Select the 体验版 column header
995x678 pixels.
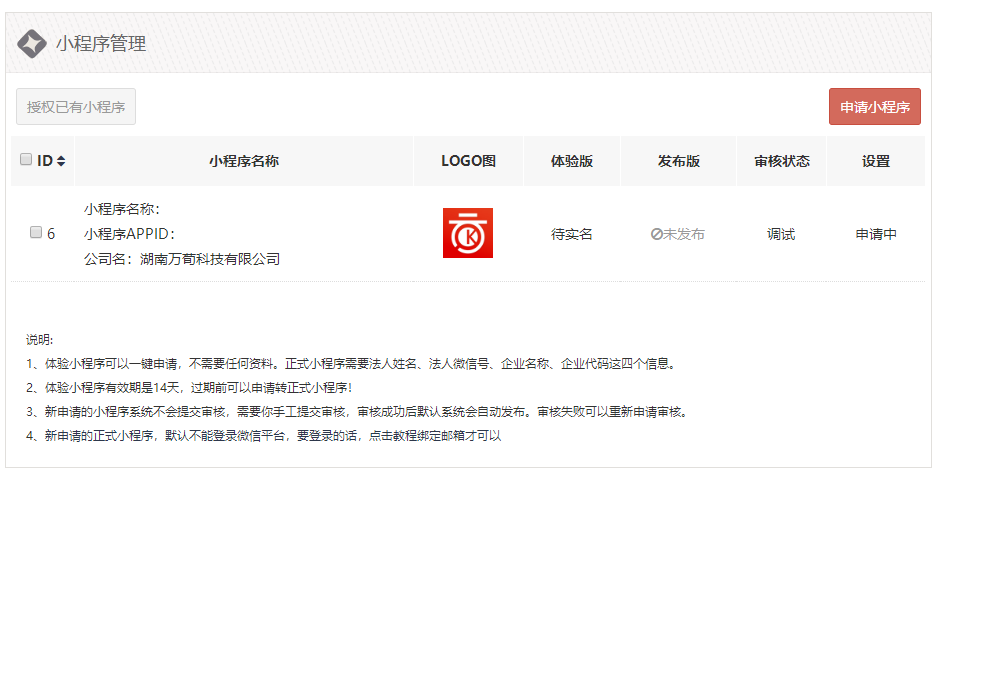[x=572, y=161]
